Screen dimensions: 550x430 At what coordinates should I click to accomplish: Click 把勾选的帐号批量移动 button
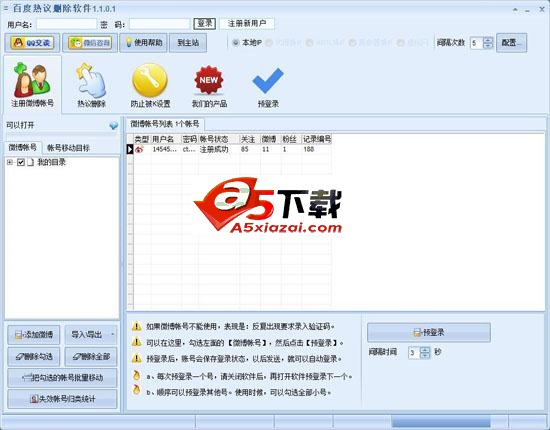[62, 378]
